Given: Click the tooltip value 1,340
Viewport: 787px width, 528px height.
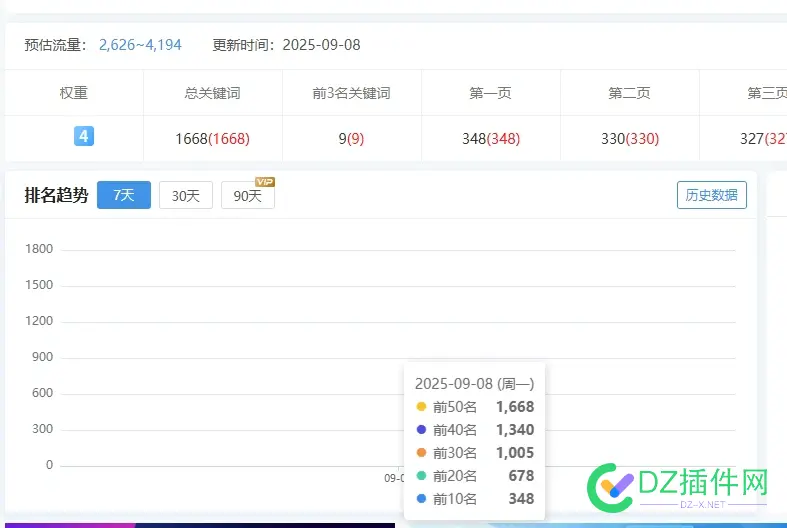Looking at the screenshot, I should (x=515, y=430).
